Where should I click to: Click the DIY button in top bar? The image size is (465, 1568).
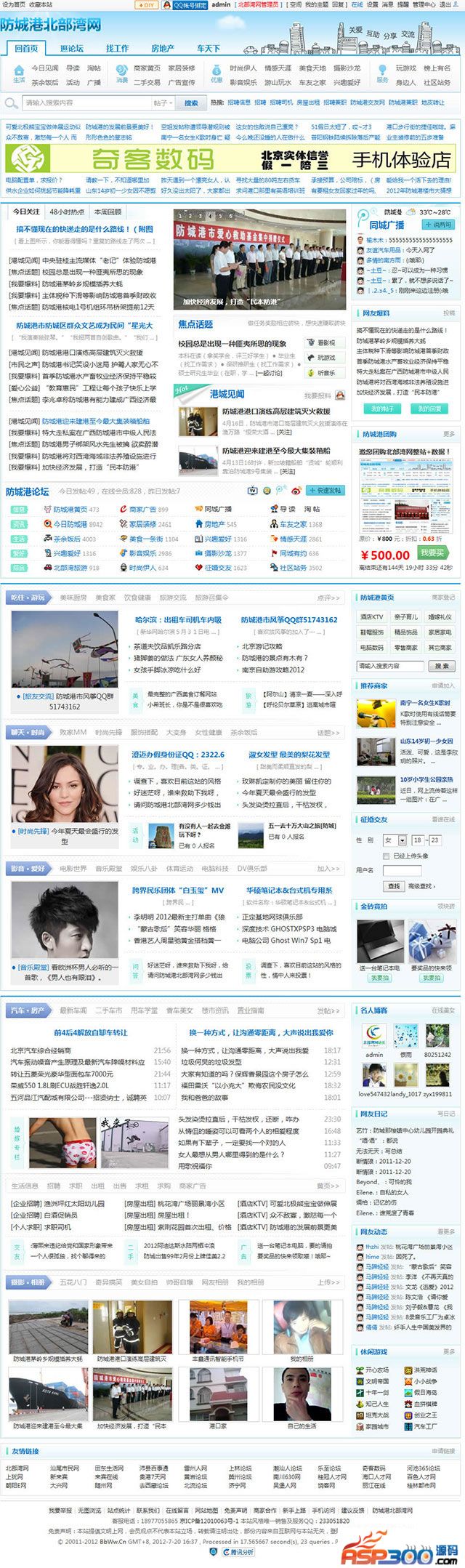click(146, 4)
